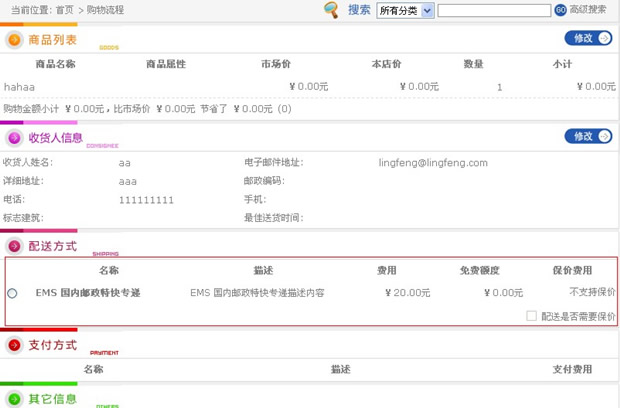Click 修改 button in 收货人信息 section
The image size is (620, 408).
click(x=588, y=136)
